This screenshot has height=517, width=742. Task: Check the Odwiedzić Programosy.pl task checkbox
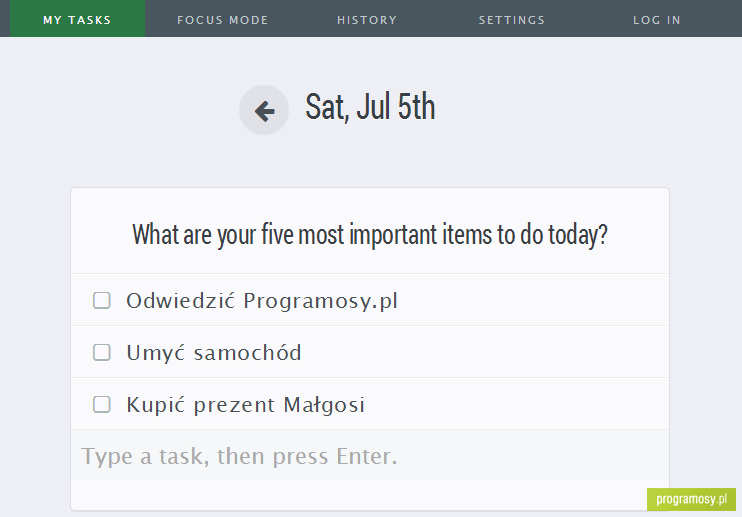[x=102, y=300]
